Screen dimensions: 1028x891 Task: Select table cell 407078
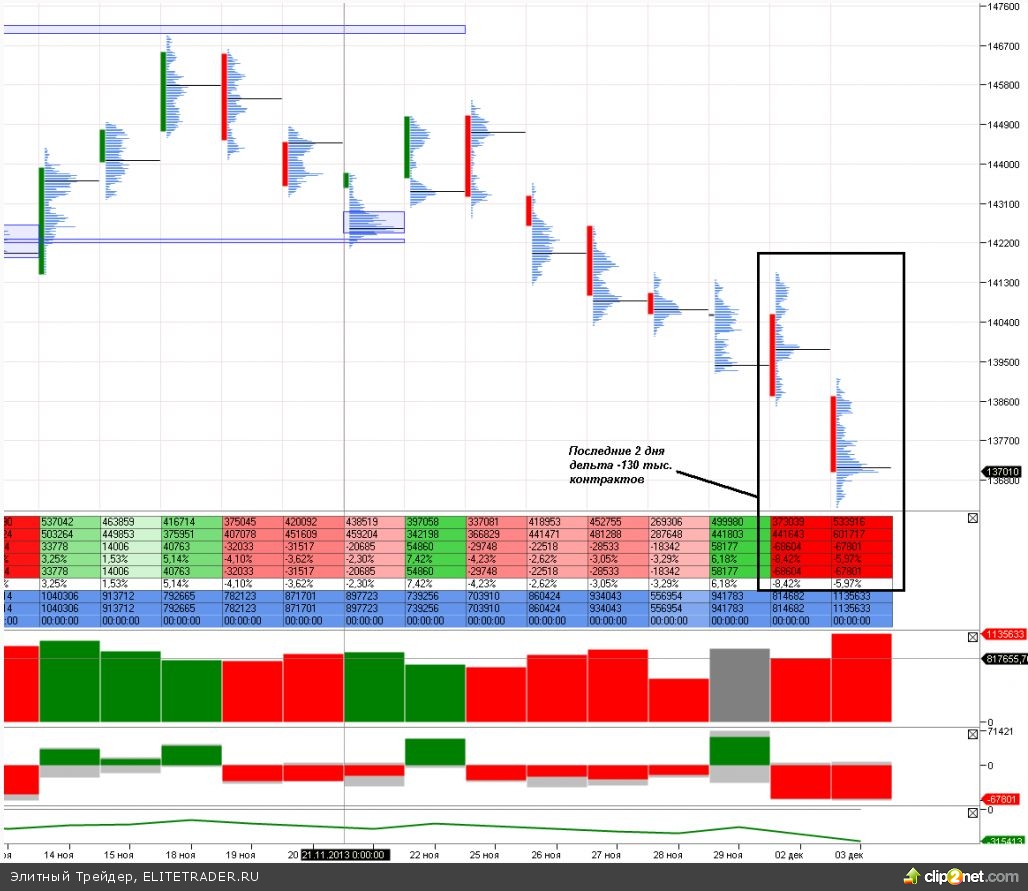pyautogui.click(x=252, y=534)
